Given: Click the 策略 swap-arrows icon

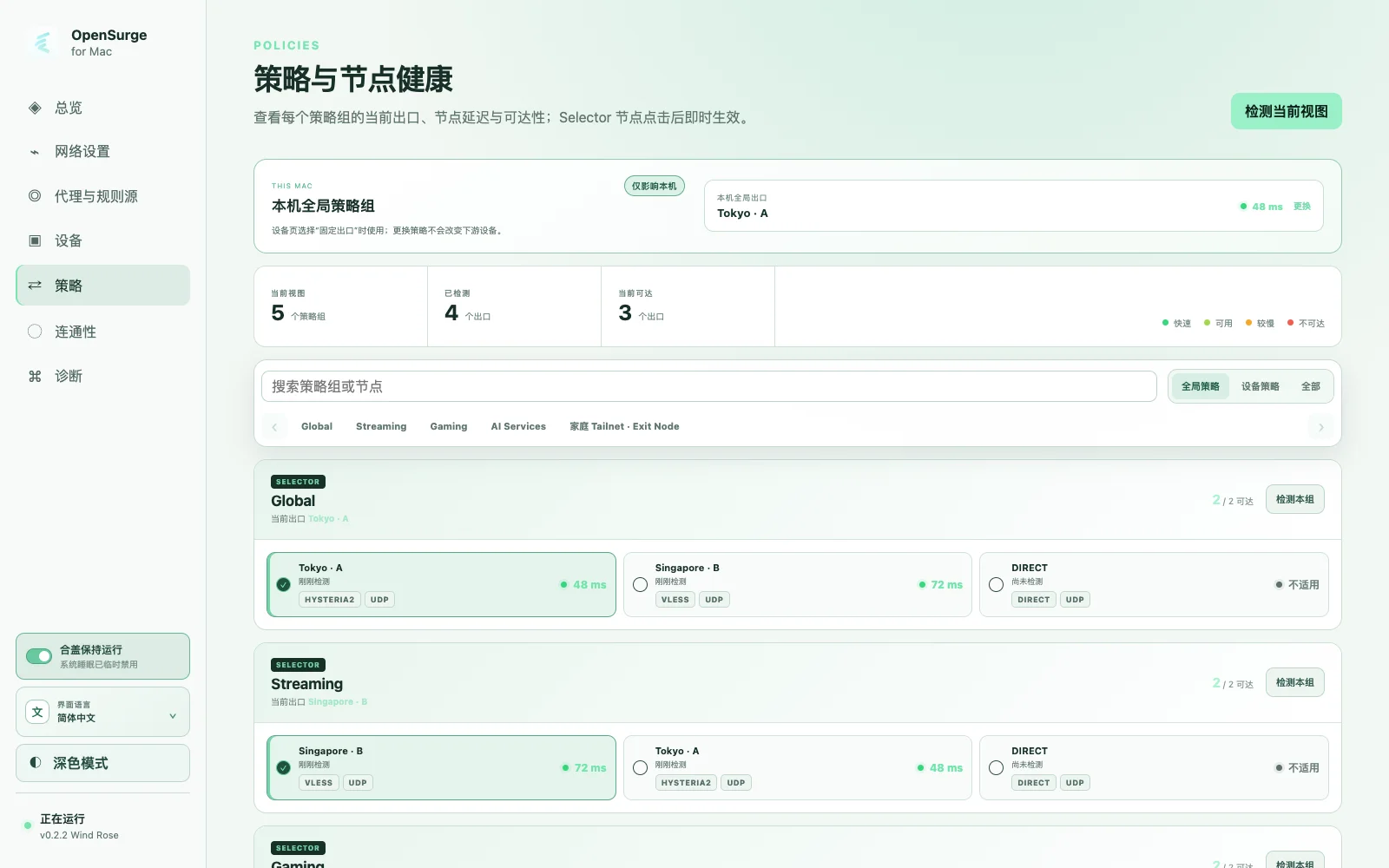Looking at the screenshot, I should coord(35,286).
